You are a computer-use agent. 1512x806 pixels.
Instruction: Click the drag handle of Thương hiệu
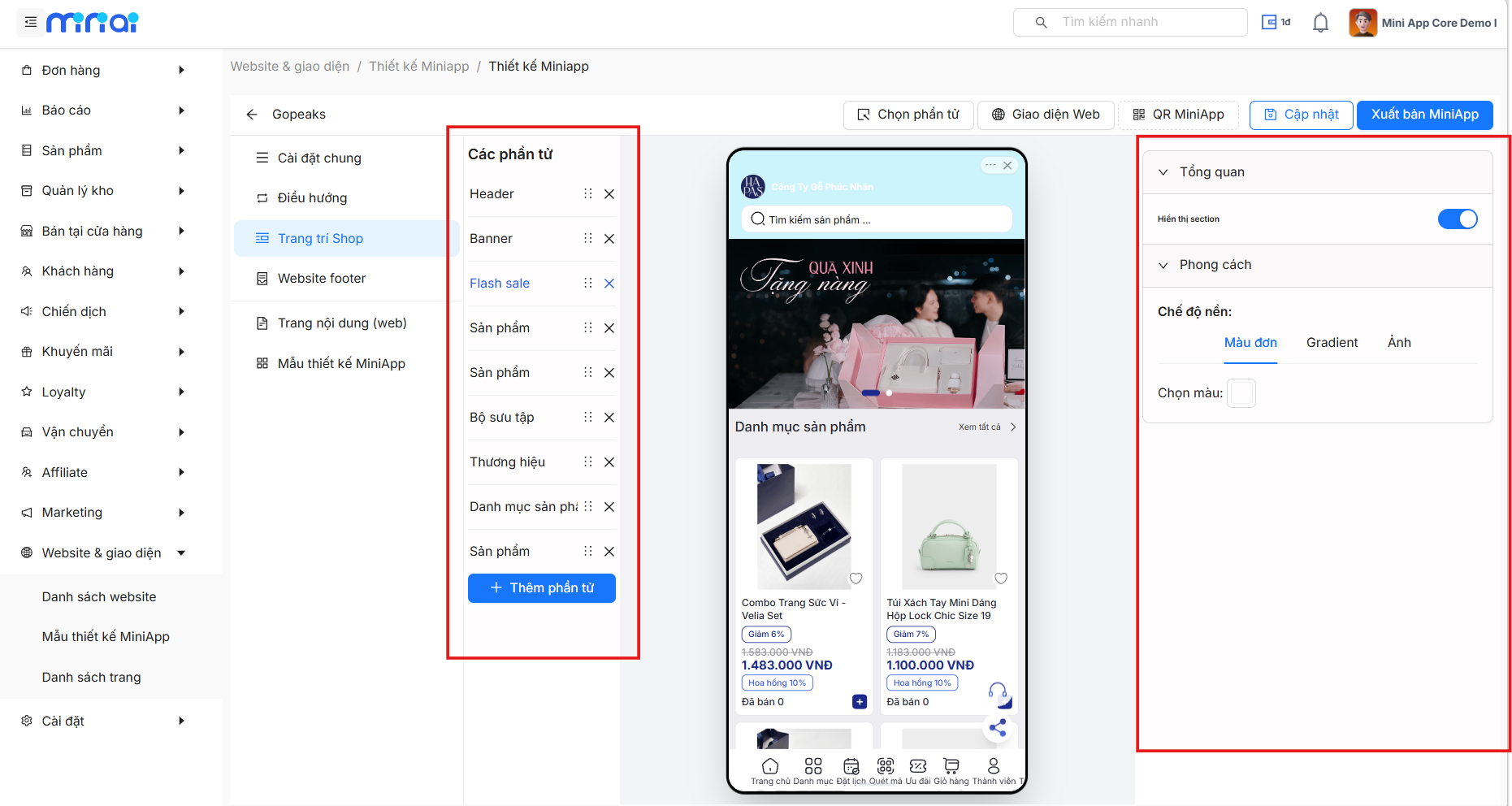point(588,462)
